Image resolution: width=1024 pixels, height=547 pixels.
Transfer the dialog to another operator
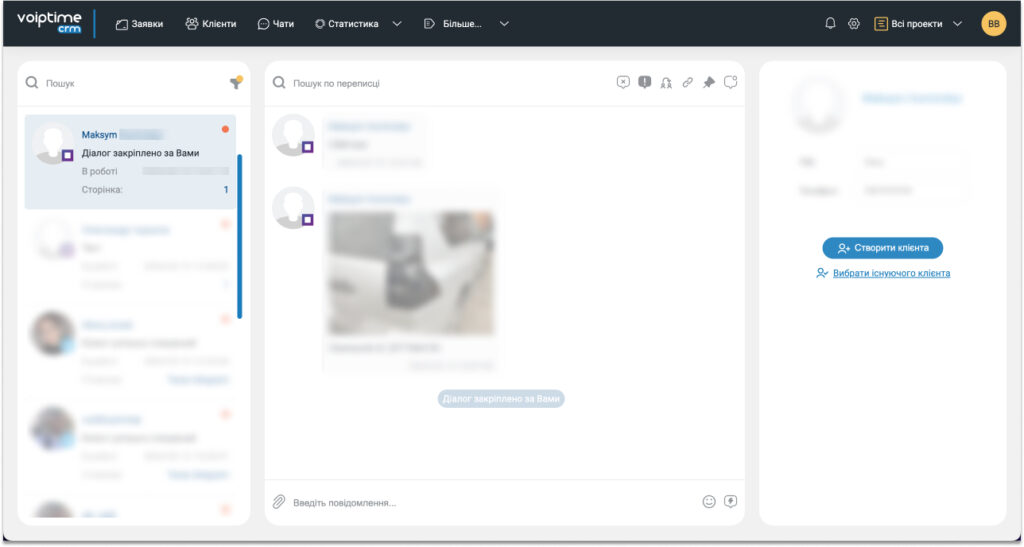click(666, 83)
